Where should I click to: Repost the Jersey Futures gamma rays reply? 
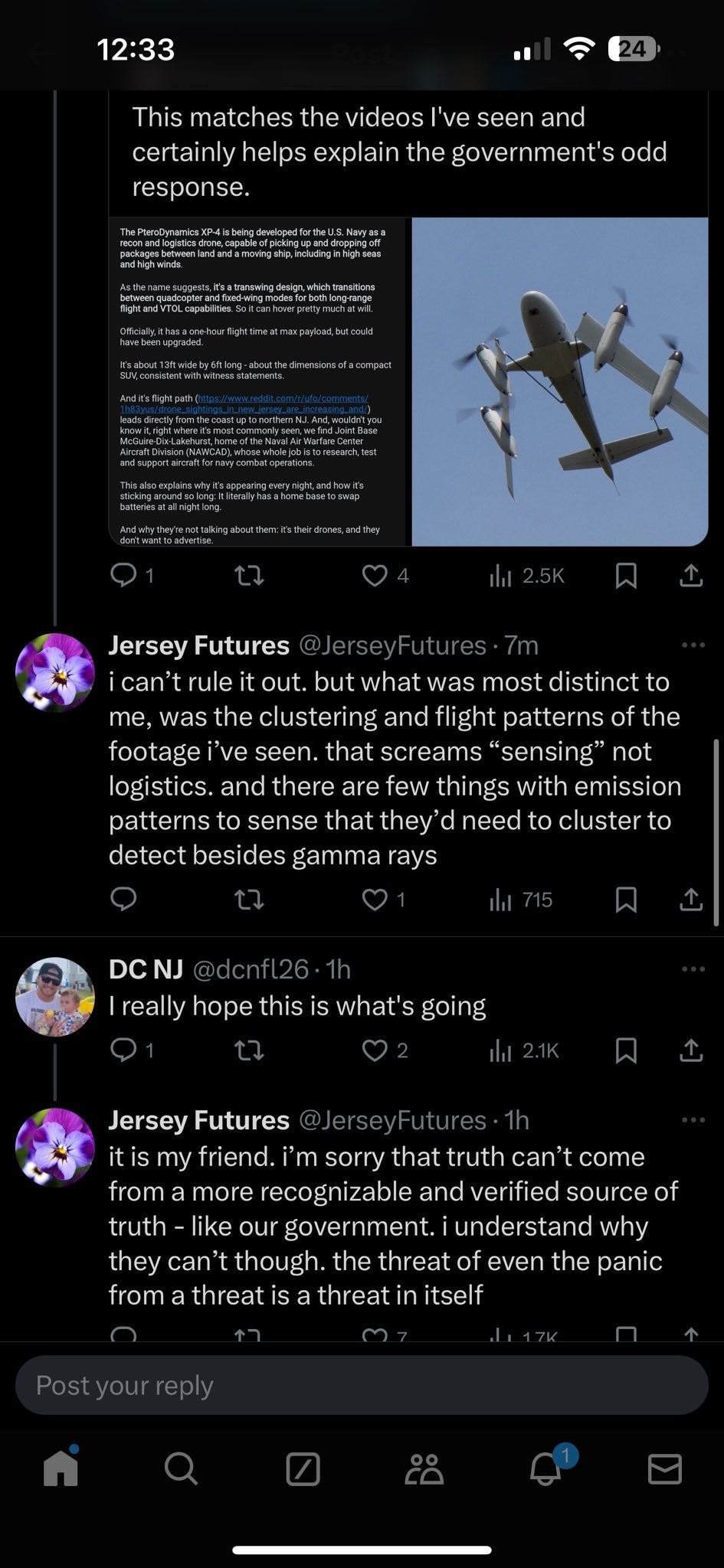(x=248, y=900)
